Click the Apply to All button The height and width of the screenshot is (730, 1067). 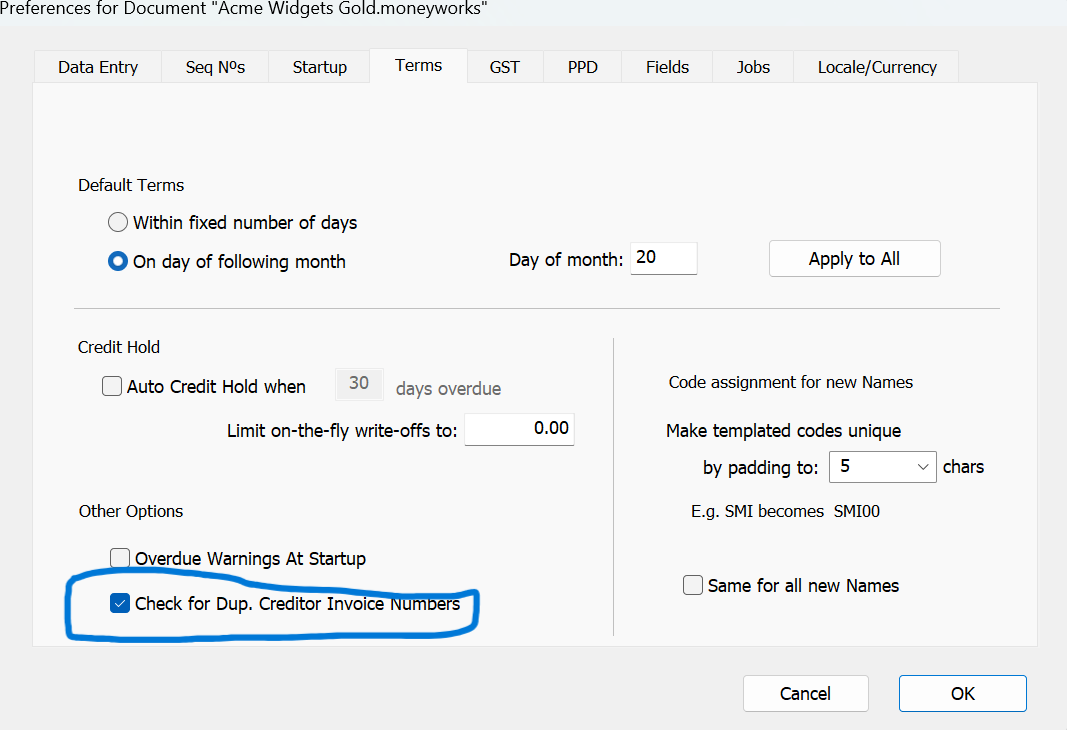855,259
